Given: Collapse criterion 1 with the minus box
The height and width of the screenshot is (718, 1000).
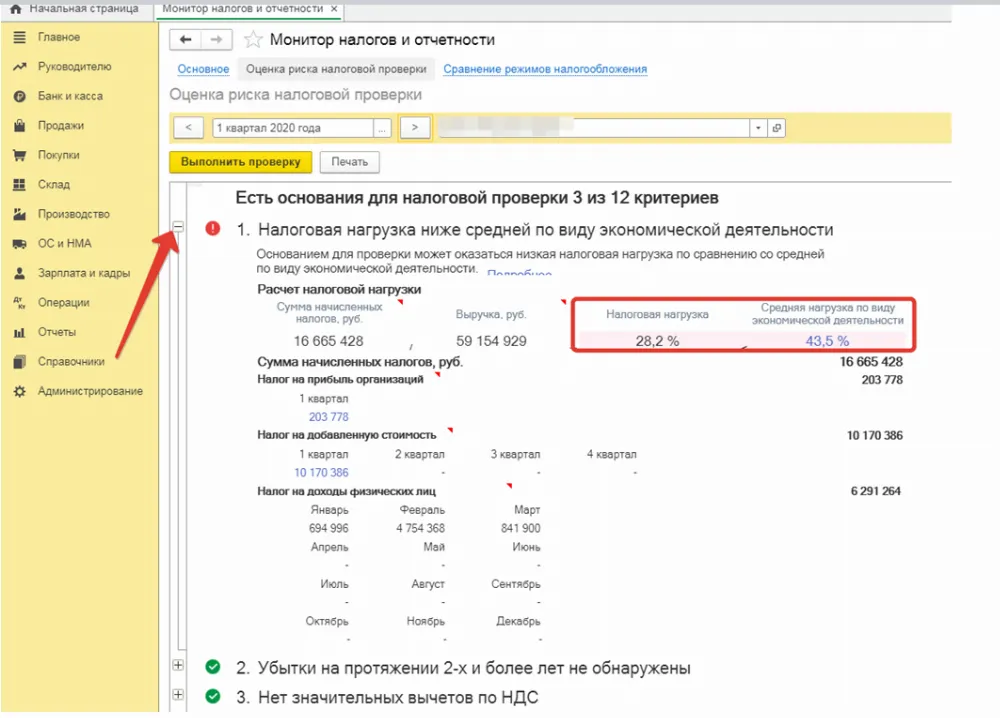Looking at the screenshot, I should (179, 226).
